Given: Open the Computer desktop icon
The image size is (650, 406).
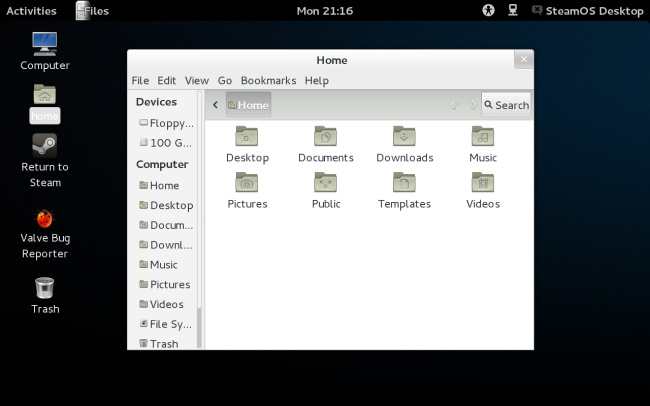Looking at the screenshot, I should click(45, 44).
